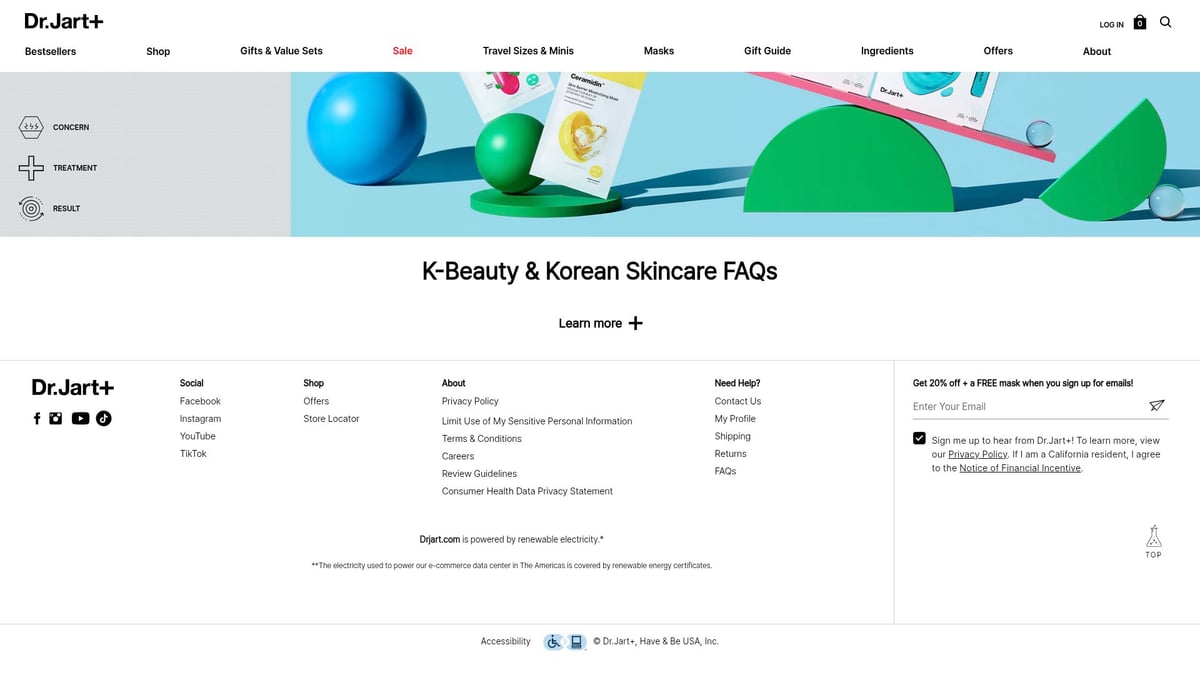Open the TikTok icon in the footer
1200x675 pixels.
click(x=103, y=418)
